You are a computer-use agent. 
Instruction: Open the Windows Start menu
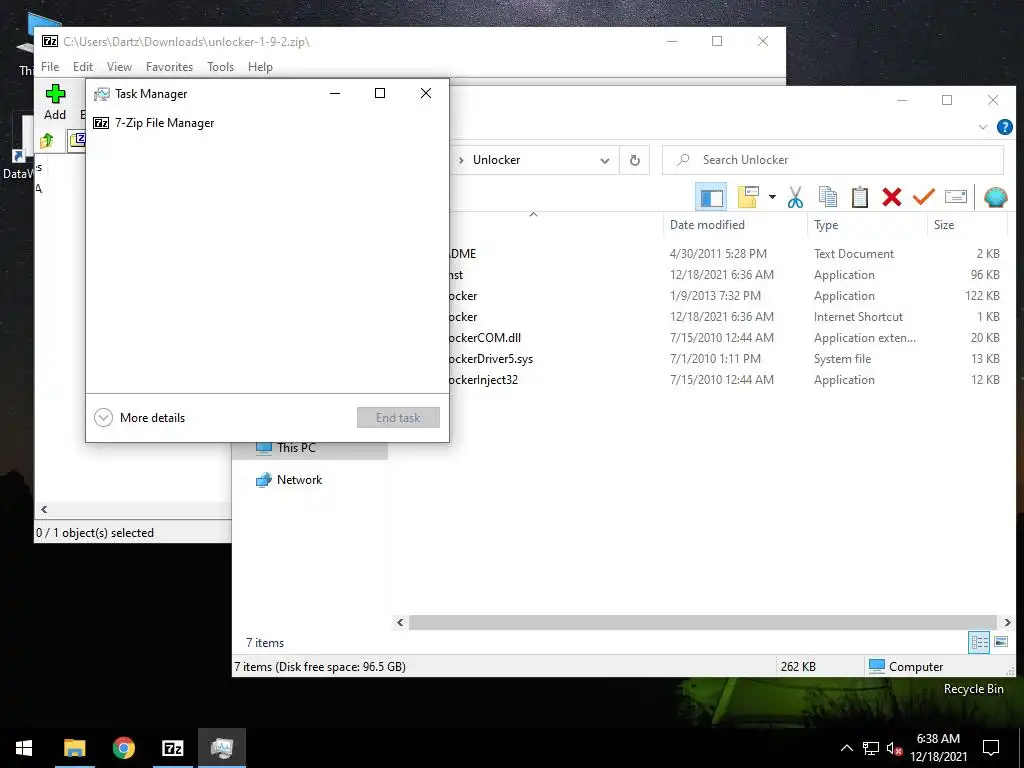(24, 748)
